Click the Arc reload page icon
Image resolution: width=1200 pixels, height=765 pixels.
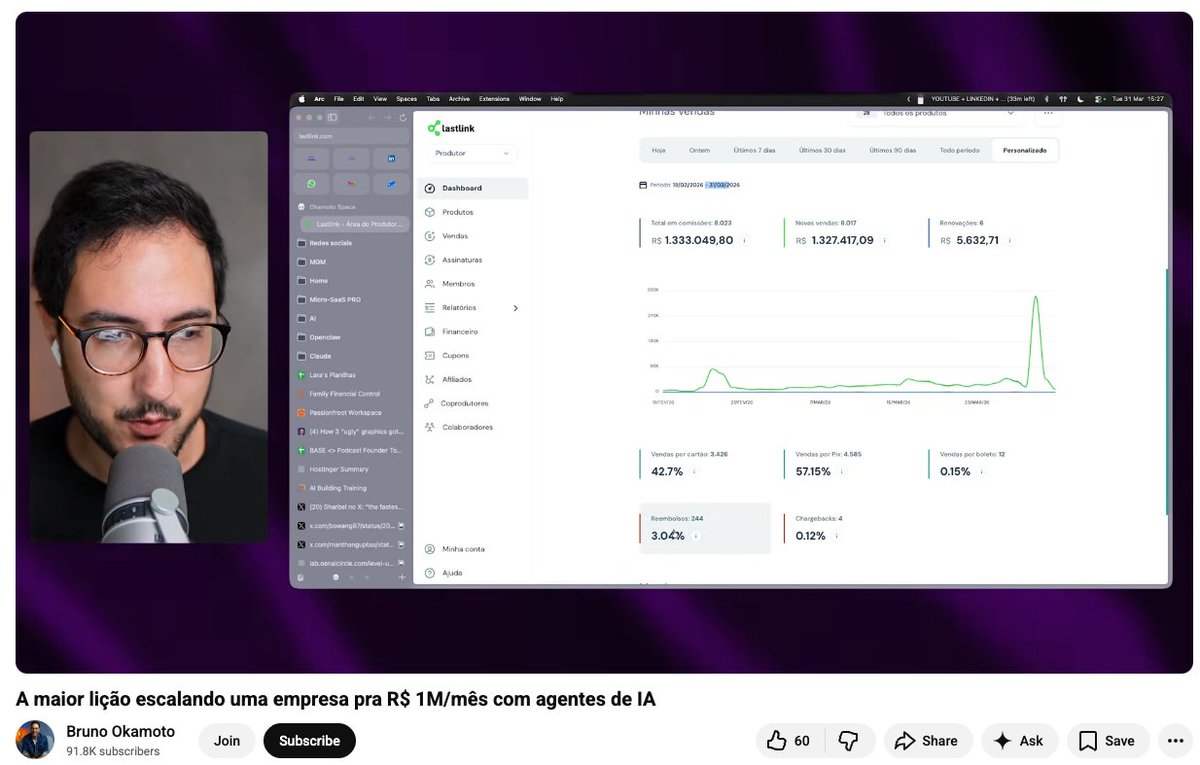402,118
